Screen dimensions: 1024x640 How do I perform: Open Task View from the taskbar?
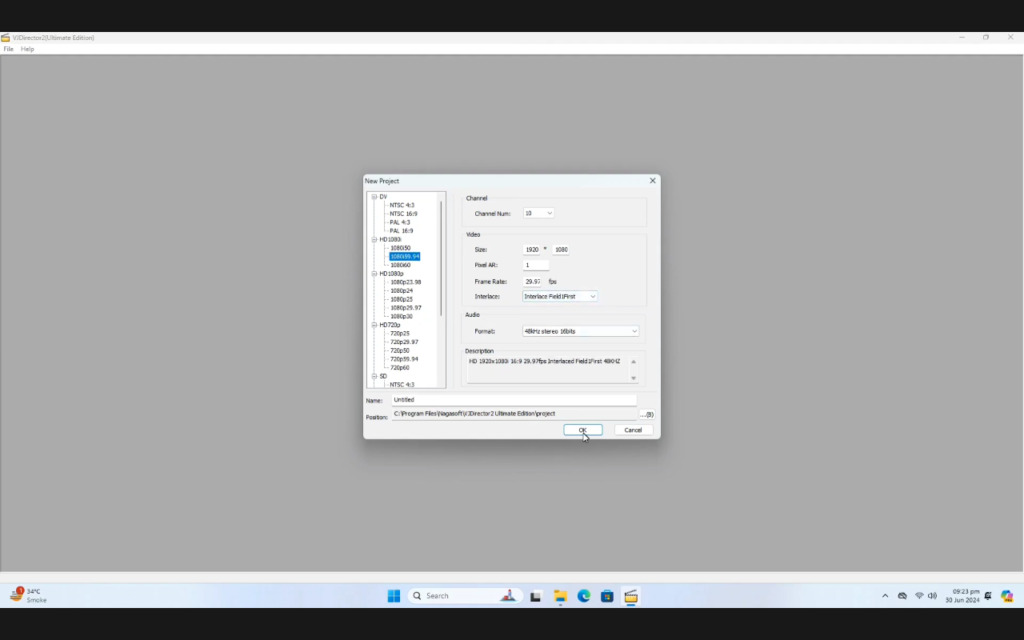point(536,596)
